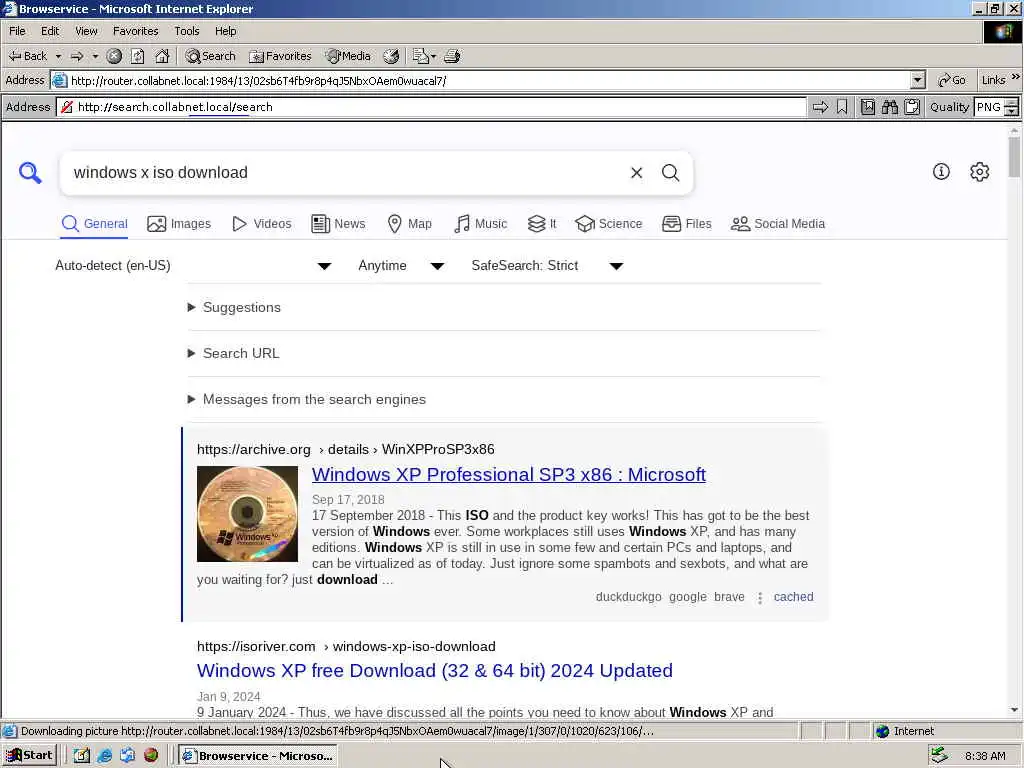Open Windows XP Professional SP3 x86 result link
The image size is (1024, 768).
(x=509, y=475)
